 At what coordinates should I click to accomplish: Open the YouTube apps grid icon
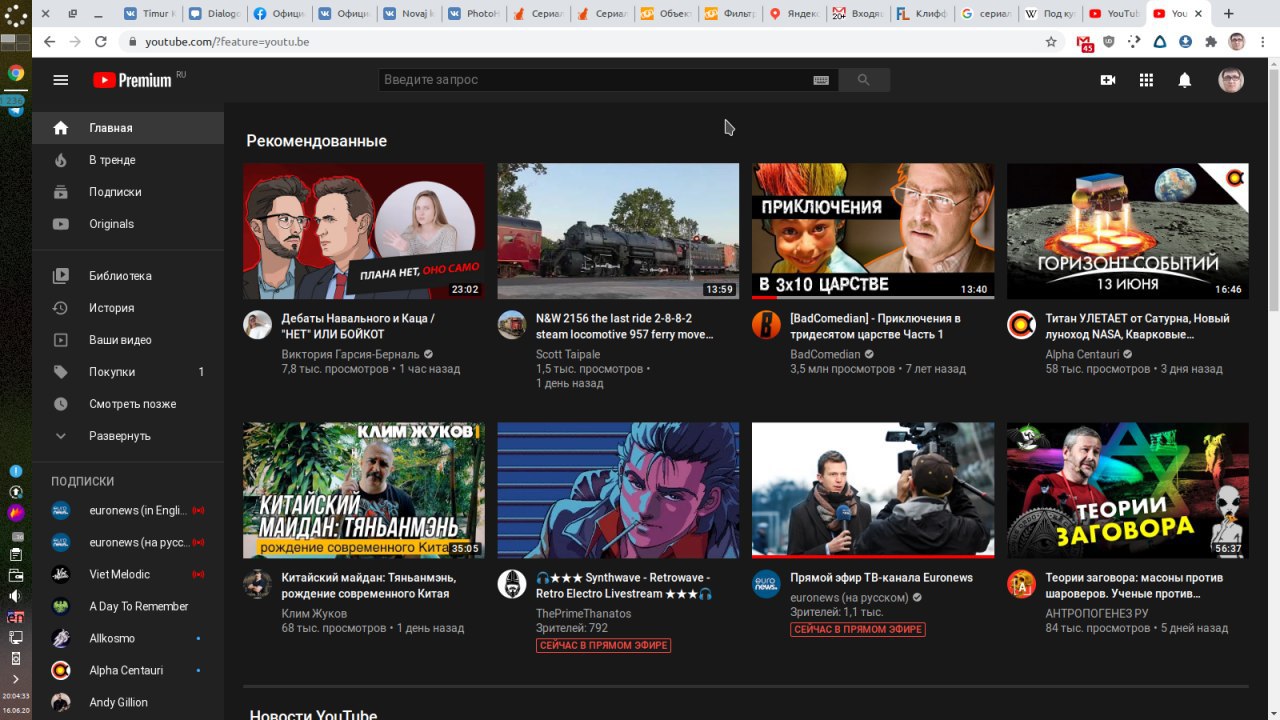tap(1146, 80)
